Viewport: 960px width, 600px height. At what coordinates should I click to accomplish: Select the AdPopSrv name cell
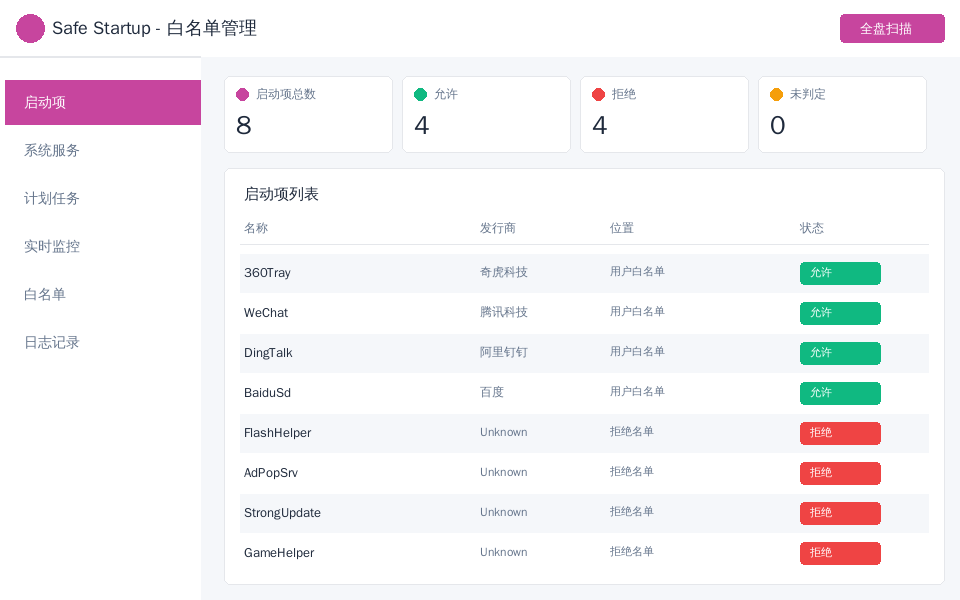tap(271, 473)
